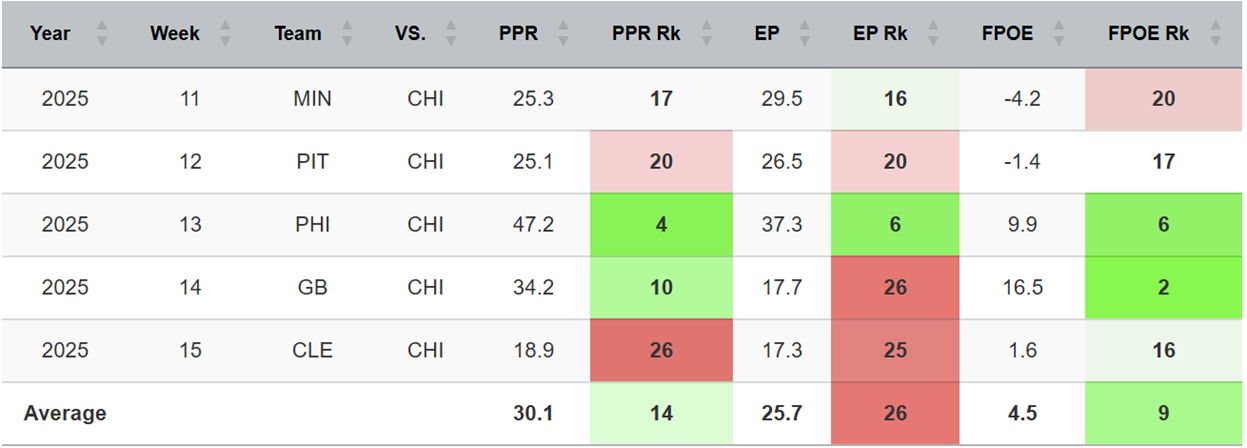1247x448 pixels.
Task: Click the sort arrows beside Year
Action: (101, 34)
